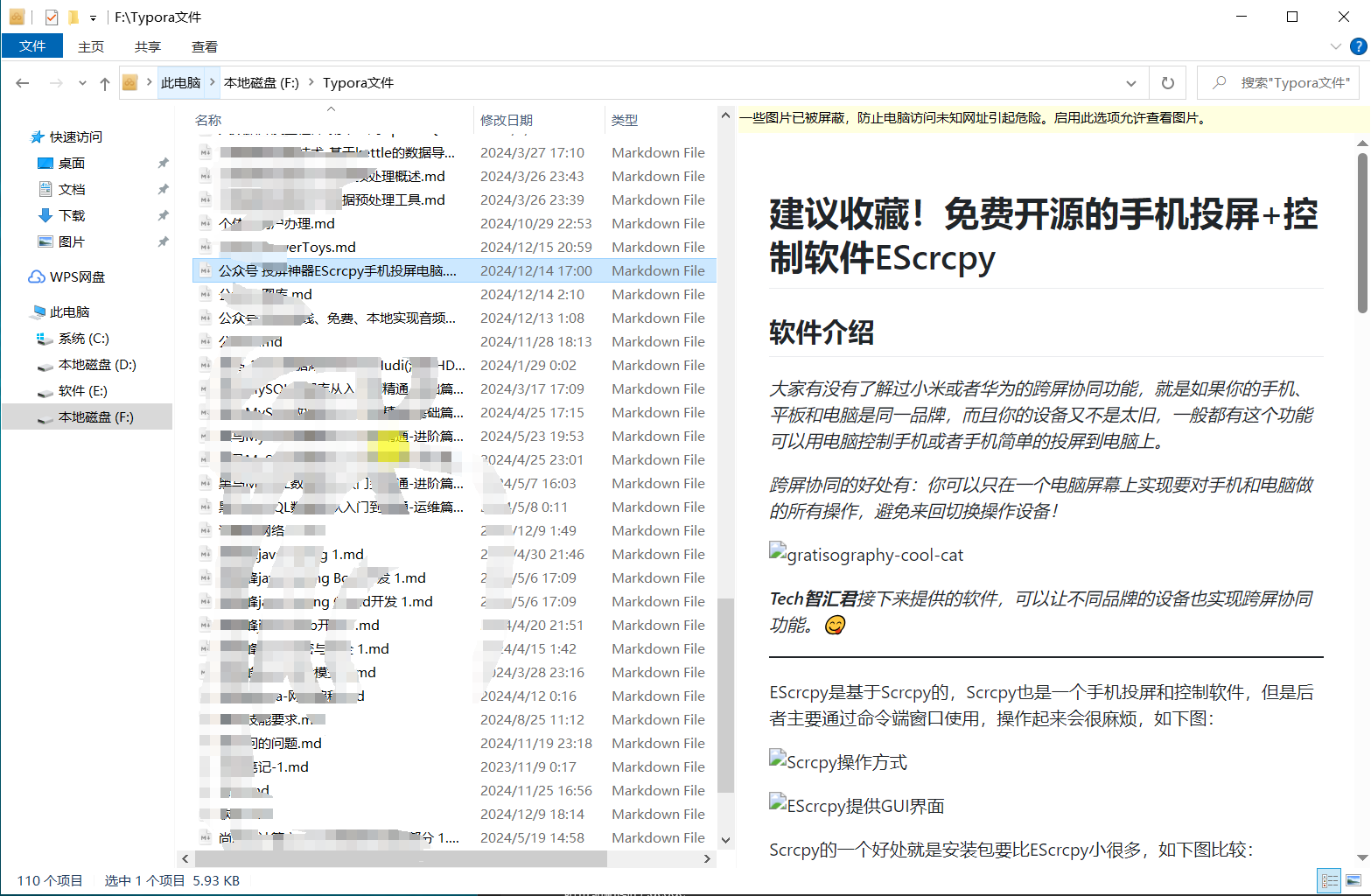The image size is (1371, 896).
Task: Open the address bar history dropdown
Action: coord(1131,83)
